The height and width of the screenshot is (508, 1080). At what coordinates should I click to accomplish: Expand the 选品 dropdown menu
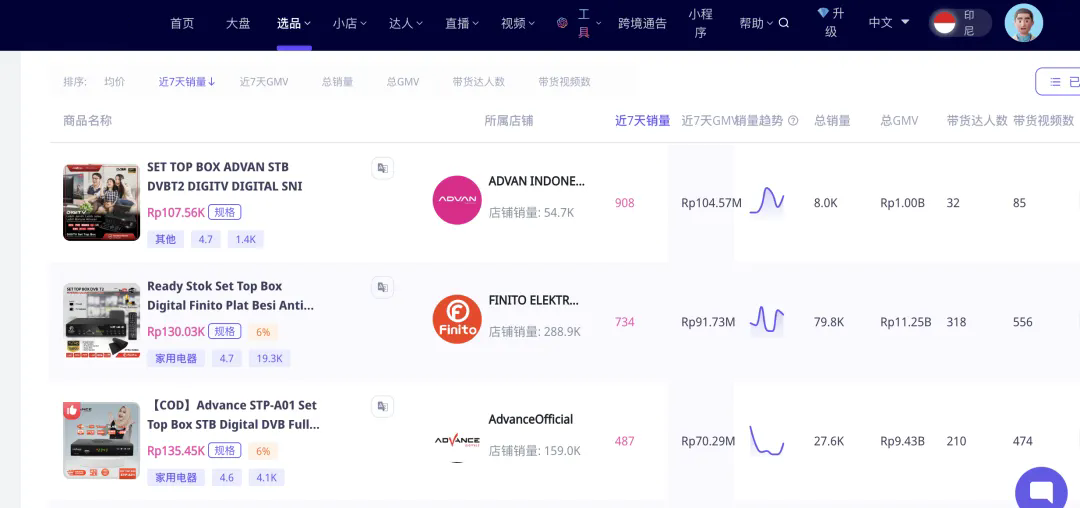click(x=293, y=23)
